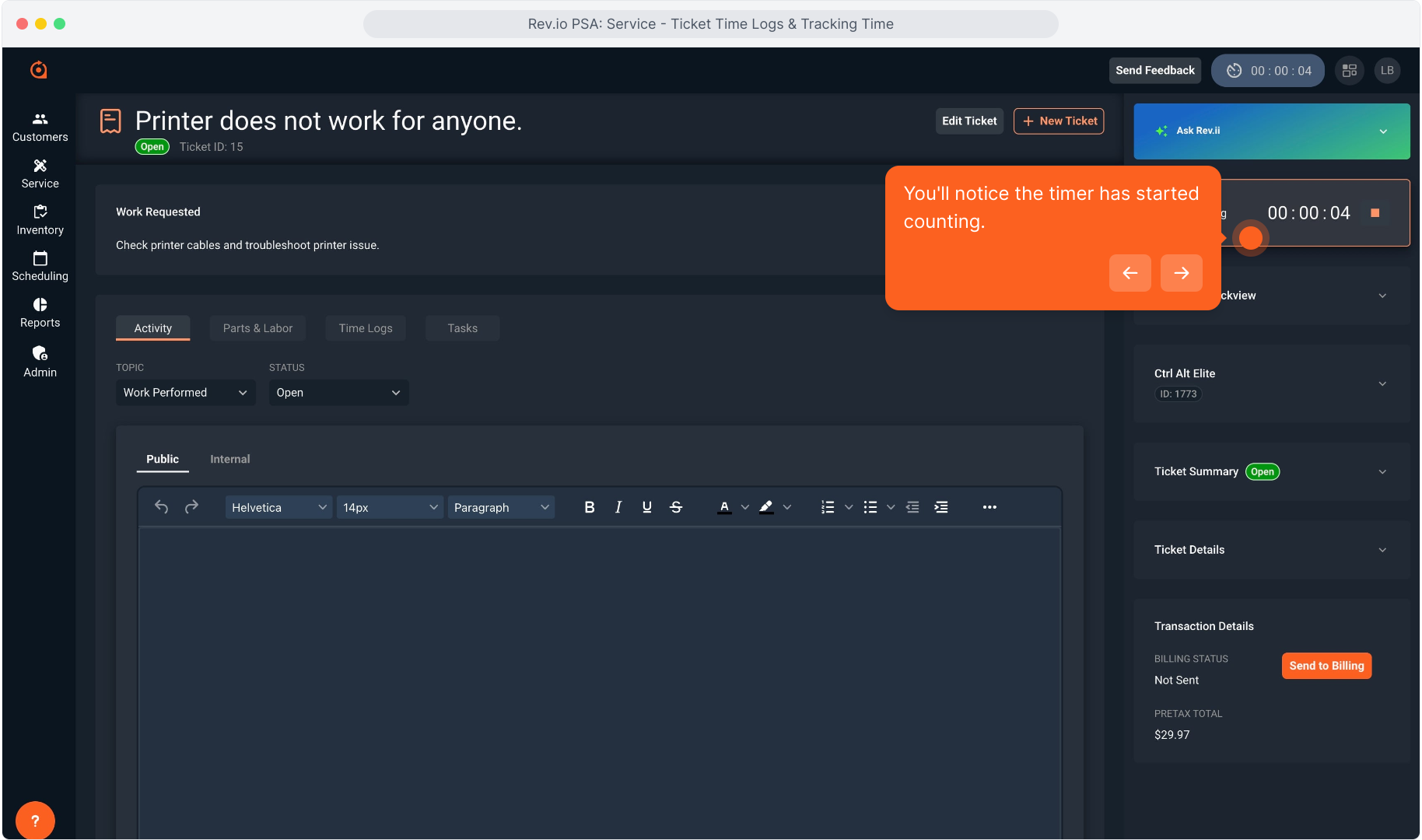Expand the Ticket Details panel
This screenshot has width=1422, height=840.
click(x=1271, y=550)
